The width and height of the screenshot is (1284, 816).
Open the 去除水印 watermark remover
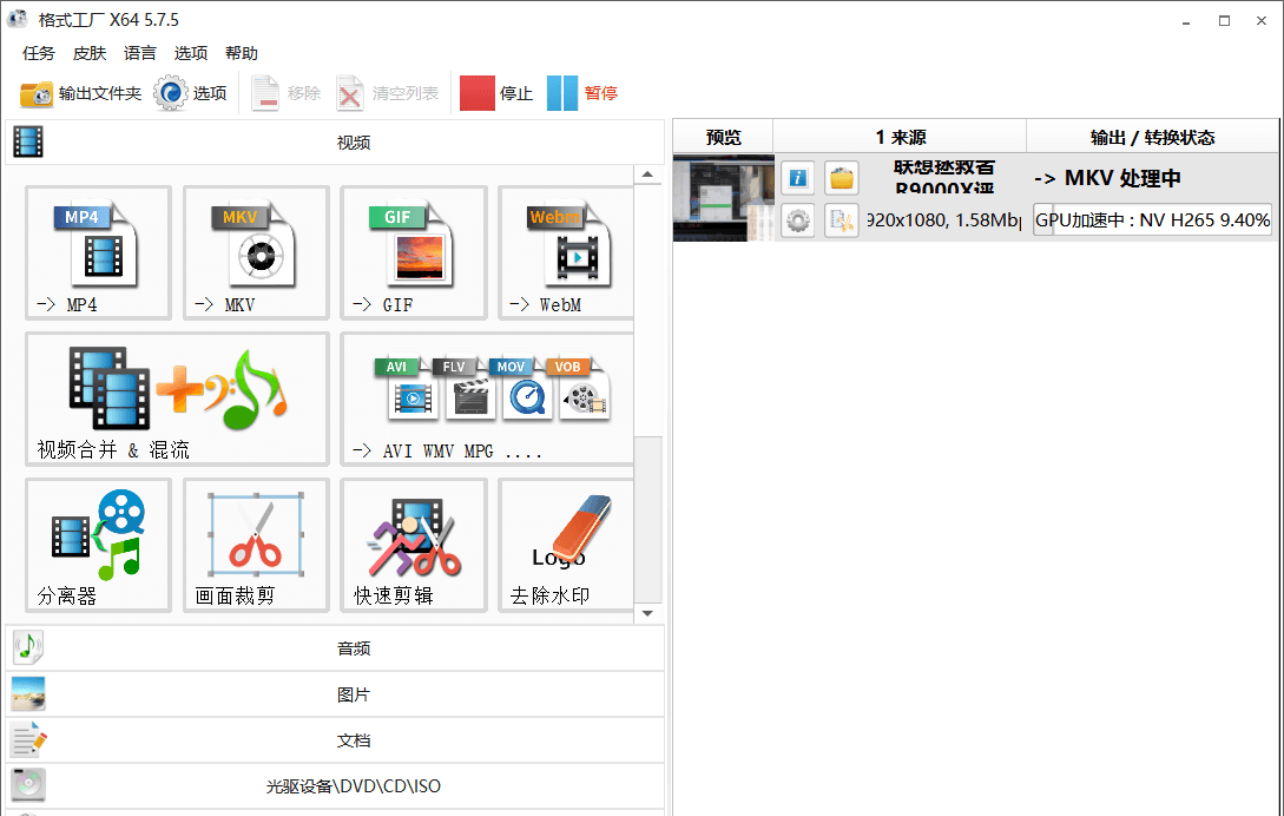[565, 545]
